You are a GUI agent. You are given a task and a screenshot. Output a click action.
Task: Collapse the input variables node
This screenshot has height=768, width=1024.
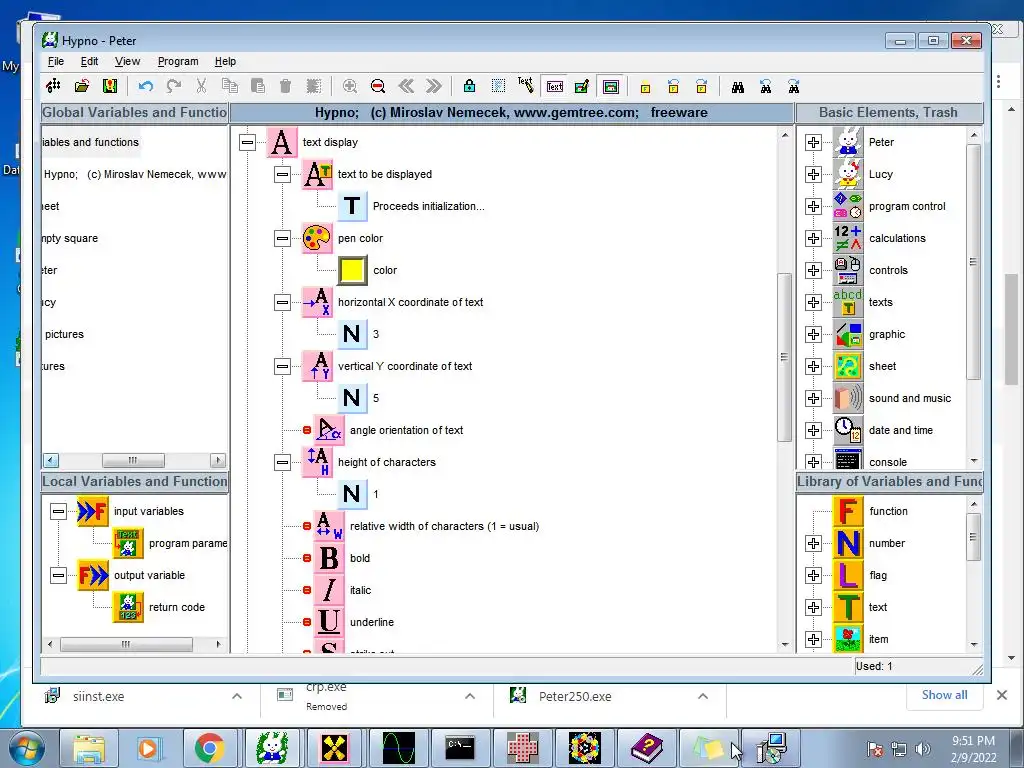tap(58, 511)
